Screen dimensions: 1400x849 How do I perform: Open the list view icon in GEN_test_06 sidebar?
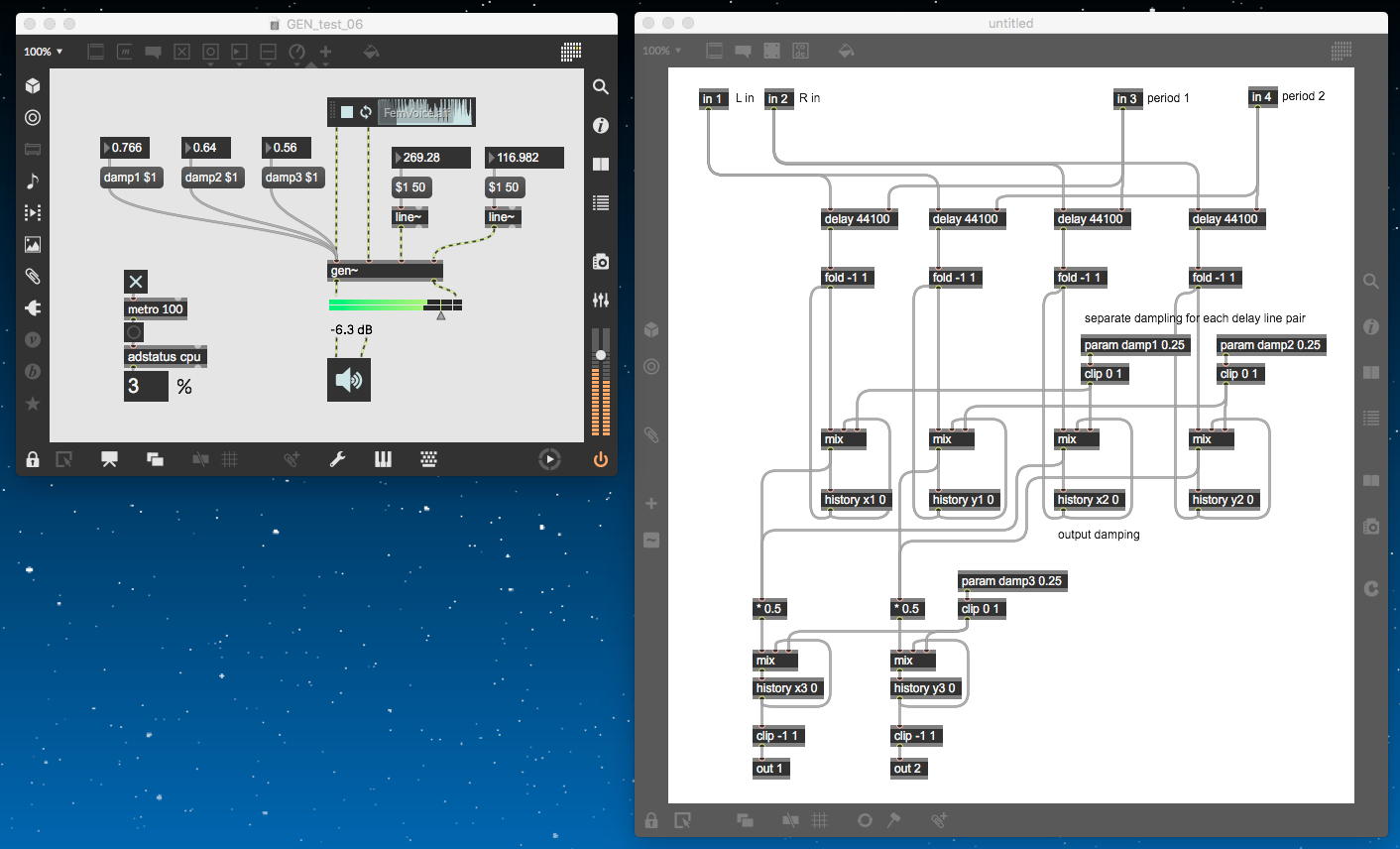tap(601, 202)
